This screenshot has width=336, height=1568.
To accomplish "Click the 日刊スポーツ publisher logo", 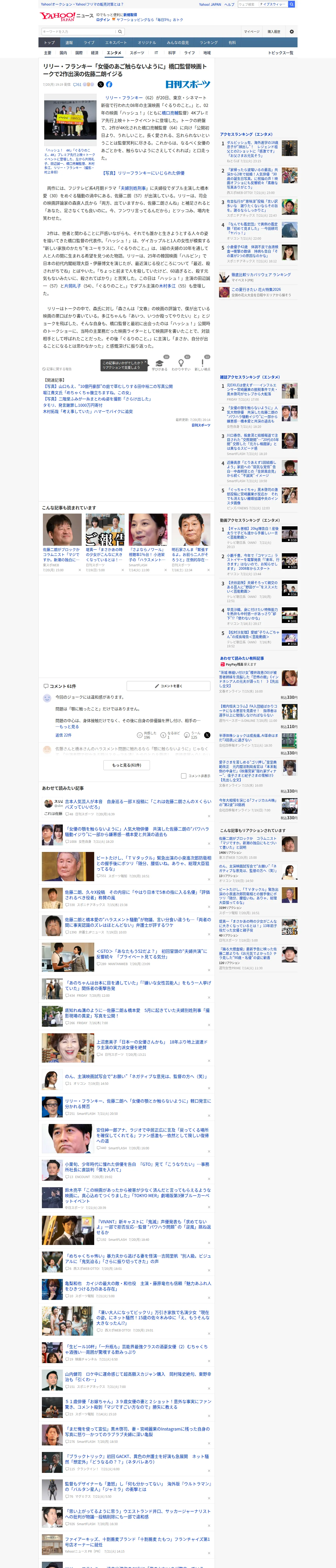I will [x=188, y=85].
